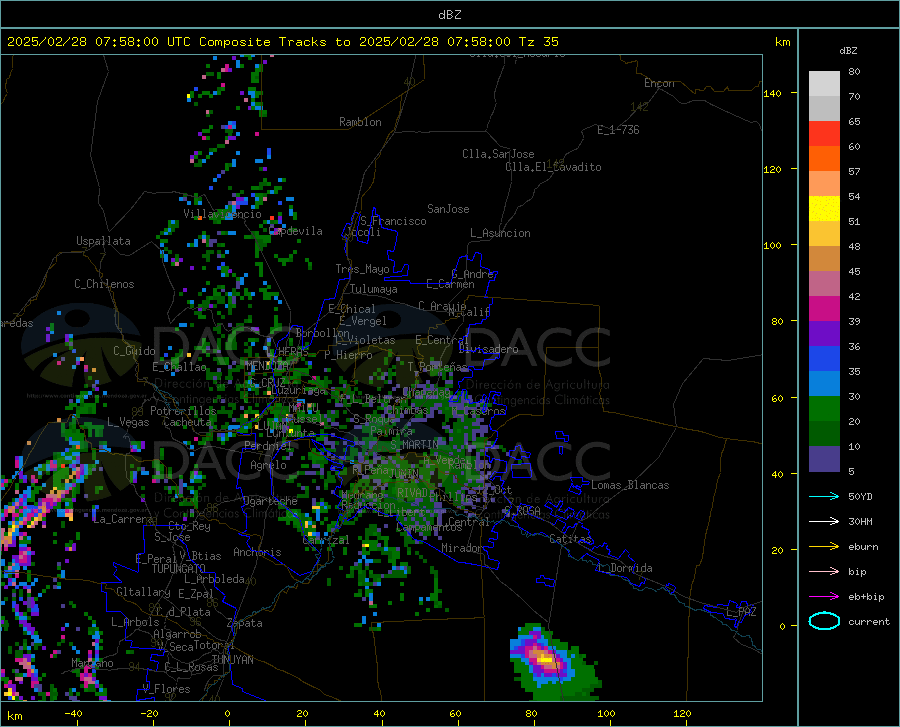Click the 'Villavicencio' map label
Screen dimensions: 900x727
pyautogui.click(x=222, y=214)
